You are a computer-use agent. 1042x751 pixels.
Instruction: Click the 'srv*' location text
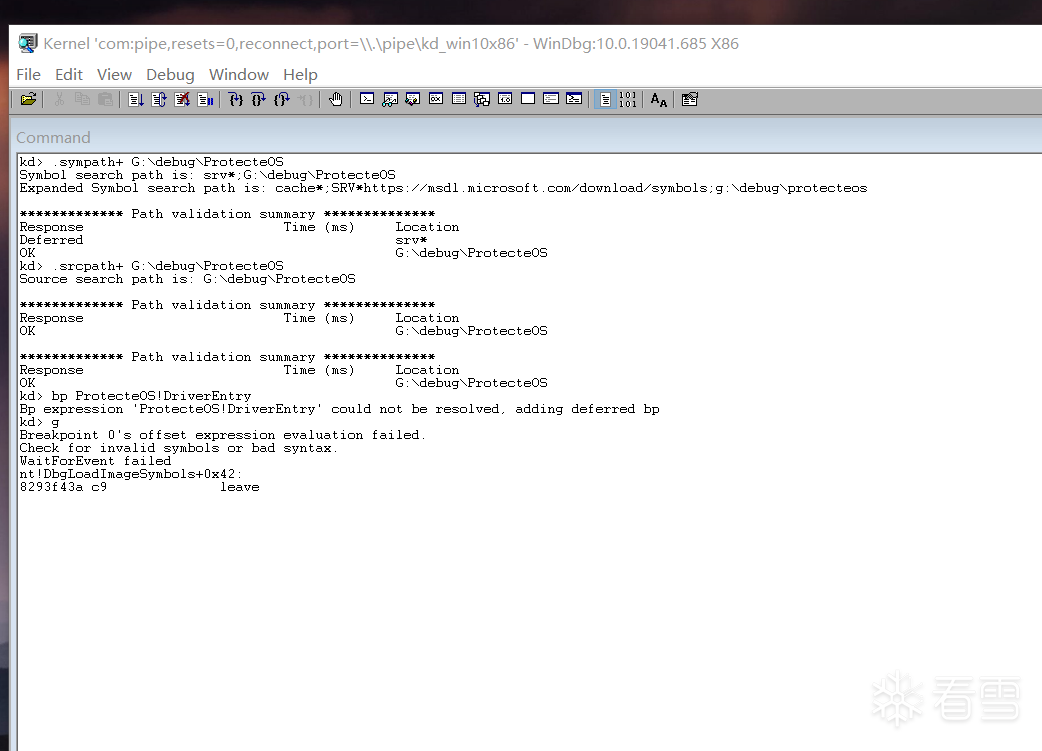[411, 240]
